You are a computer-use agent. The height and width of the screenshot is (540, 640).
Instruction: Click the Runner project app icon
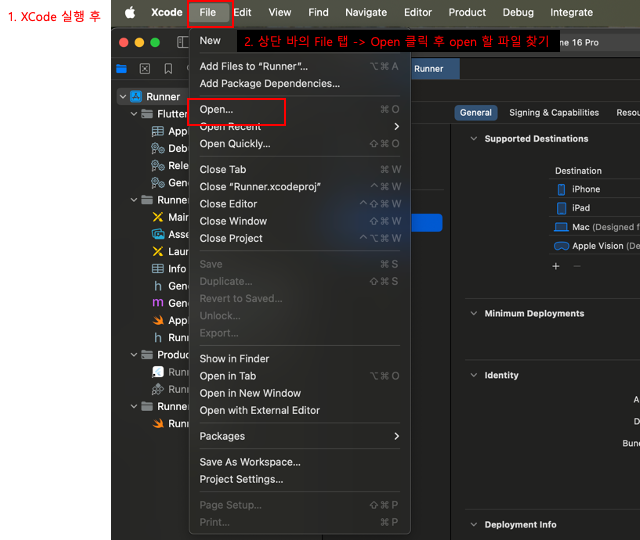coord(136,97)
